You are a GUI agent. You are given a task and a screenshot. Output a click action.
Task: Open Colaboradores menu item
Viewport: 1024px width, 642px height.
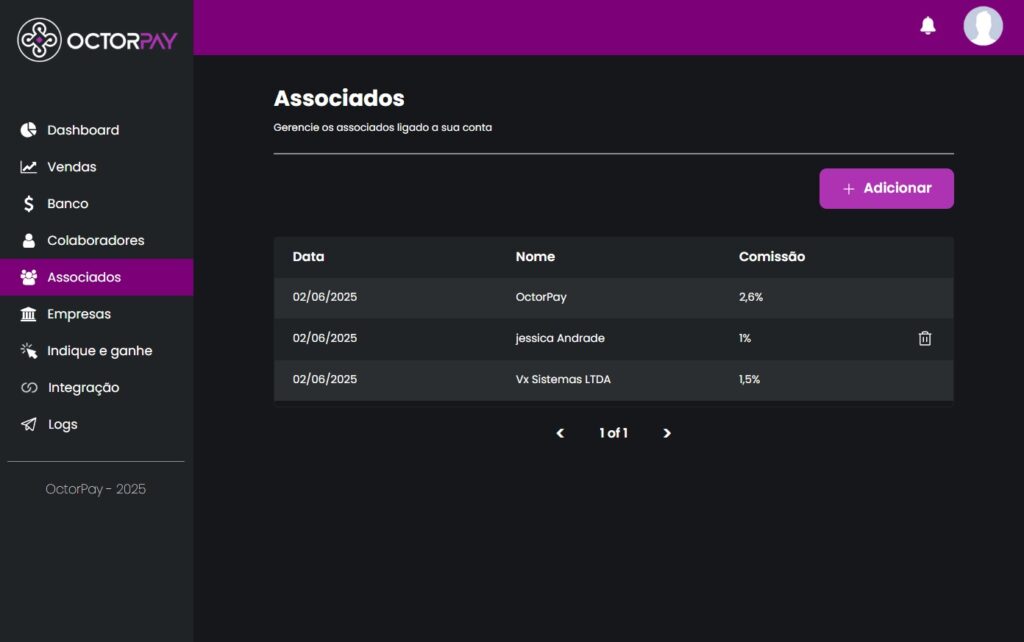[97, 240]
